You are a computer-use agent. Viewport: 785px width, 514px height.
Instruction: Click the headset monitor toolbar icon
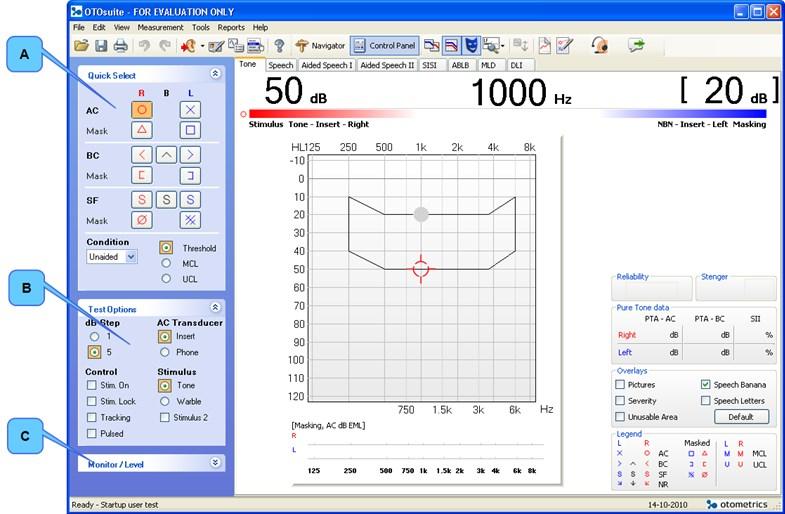[599, 46]
